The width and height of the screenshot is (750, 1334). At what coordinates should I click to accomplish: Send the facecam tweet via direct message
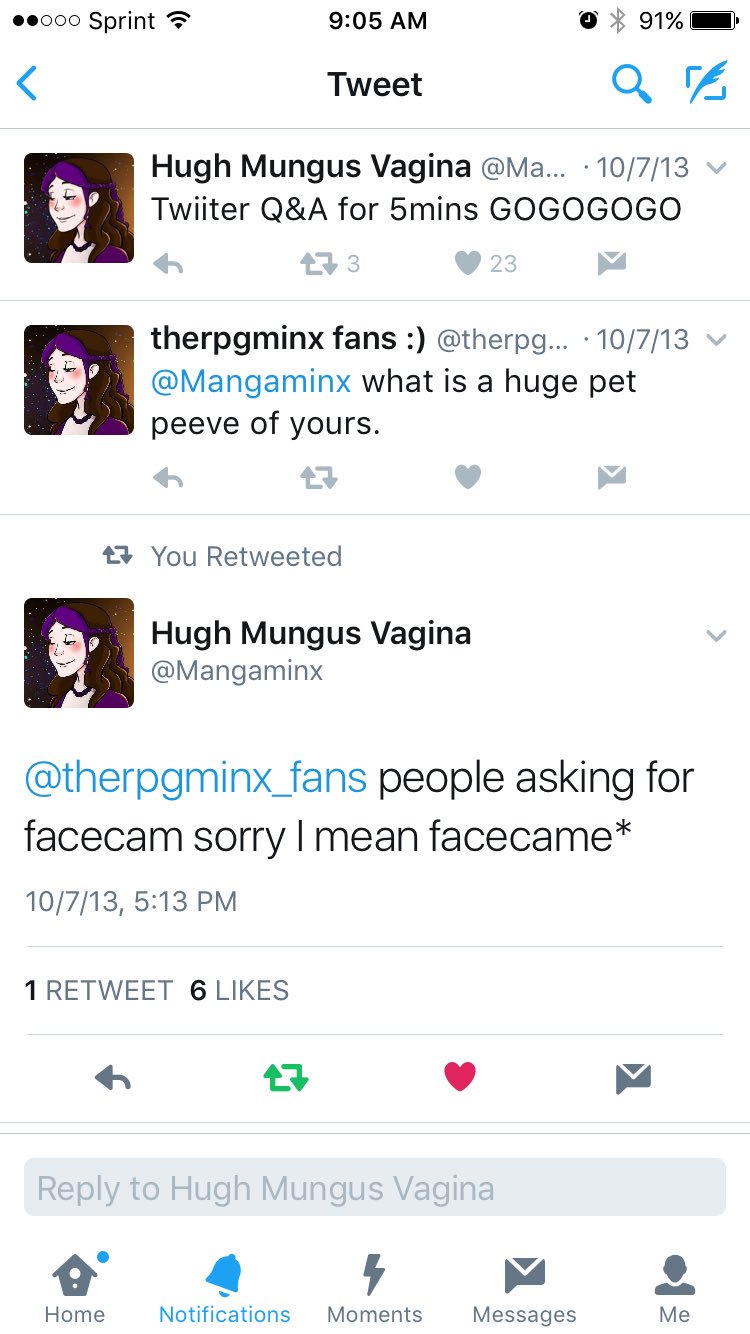pyautogui.click(x=633, y=1077)
